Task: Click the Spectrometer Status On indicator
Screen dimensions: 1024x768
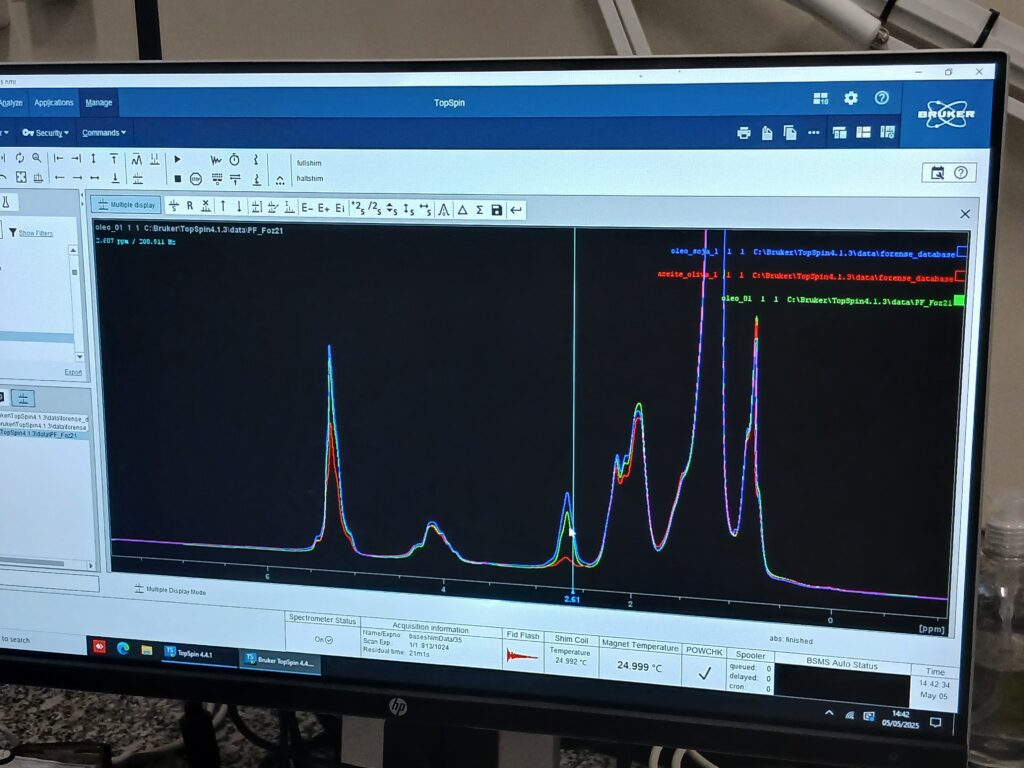Action: [x=324, y=640]
